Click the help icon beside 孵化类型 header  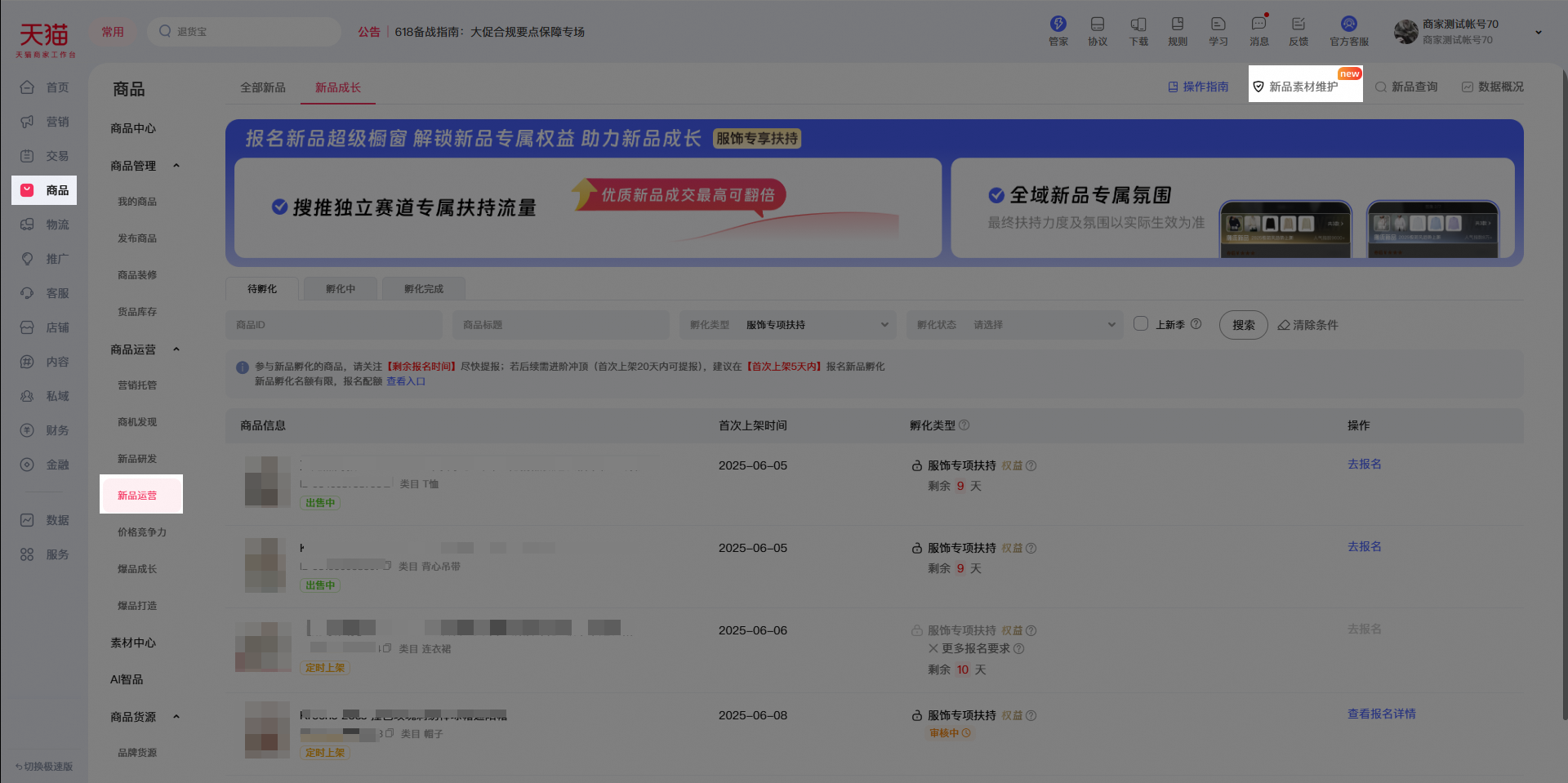coord(964,425)
